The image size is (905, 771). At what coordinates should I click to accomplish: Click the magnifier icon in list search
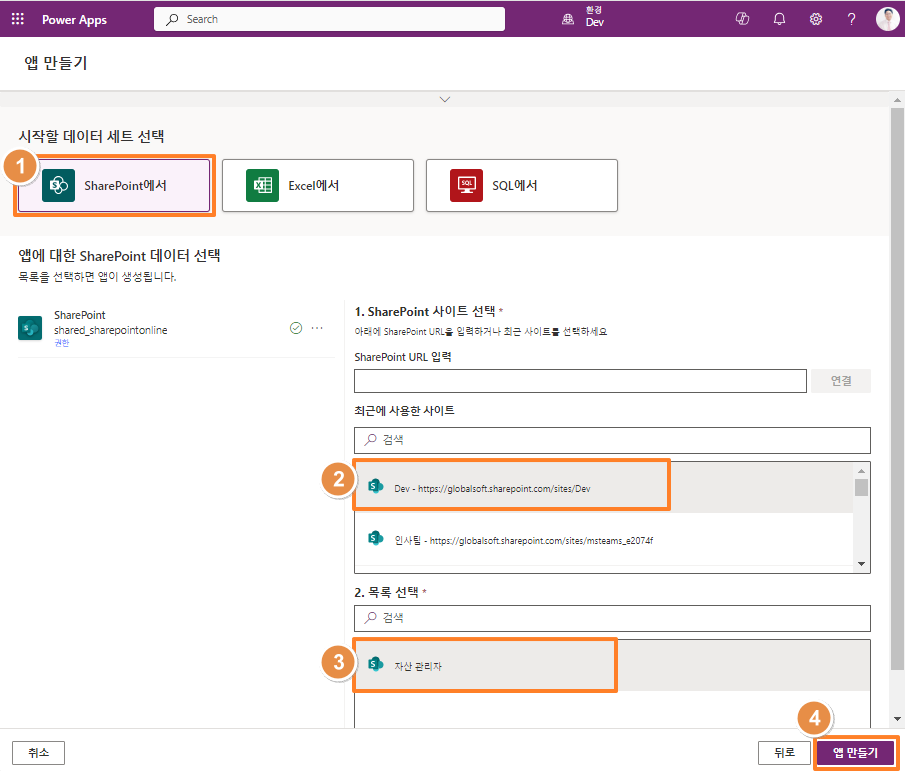click(371, 617)
